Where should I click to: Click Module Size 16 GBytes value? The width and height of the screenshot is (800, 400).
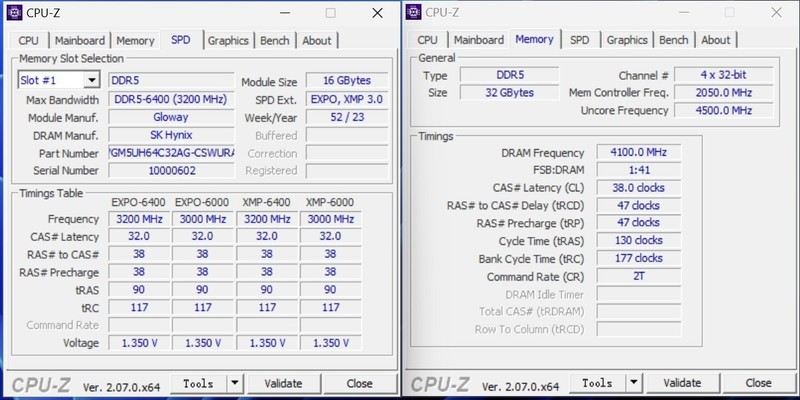pyautogui.click(x=347, y=81)
